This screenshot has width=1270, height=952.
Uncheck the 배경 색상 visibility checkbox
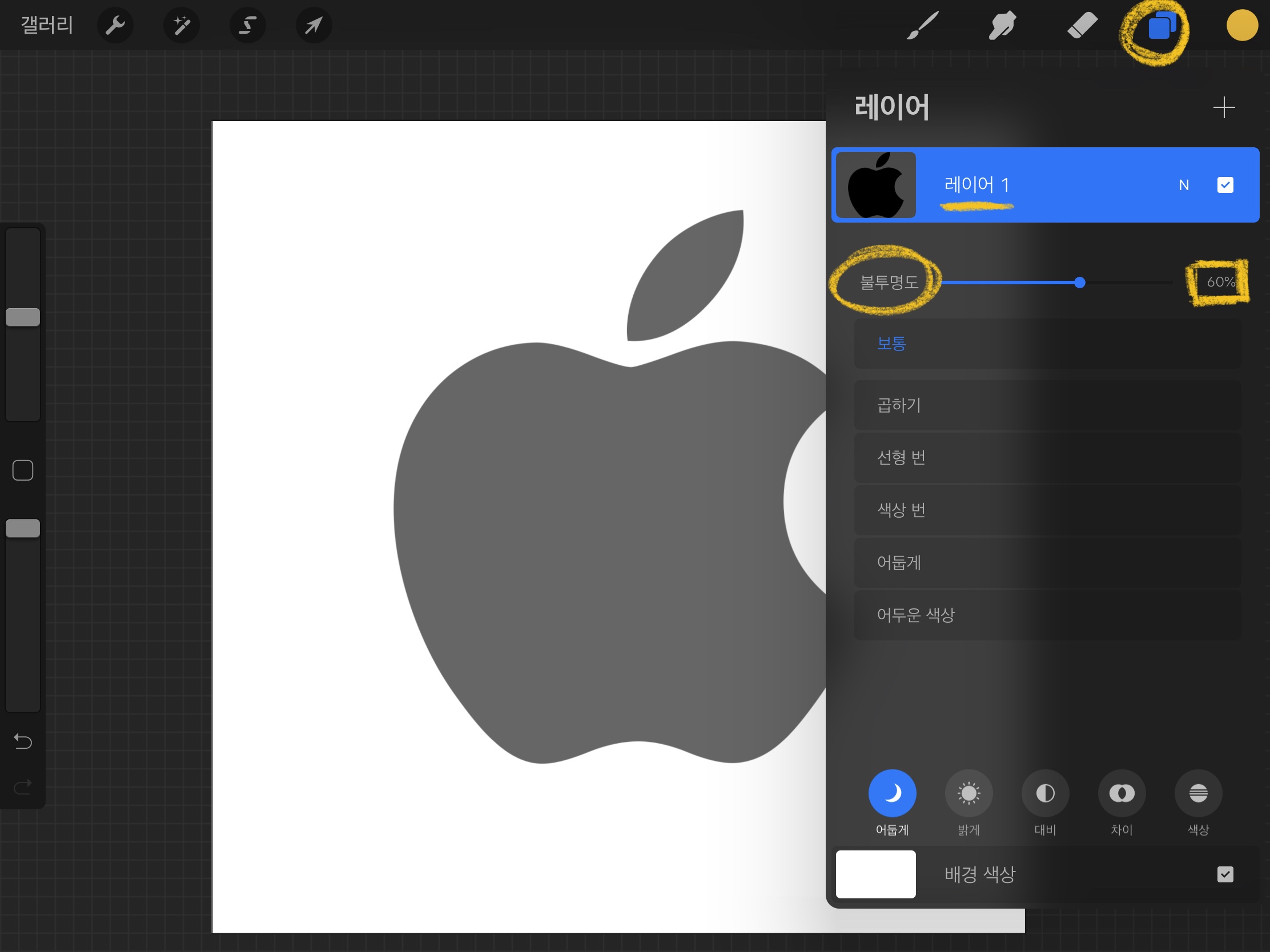(1225, 874)
